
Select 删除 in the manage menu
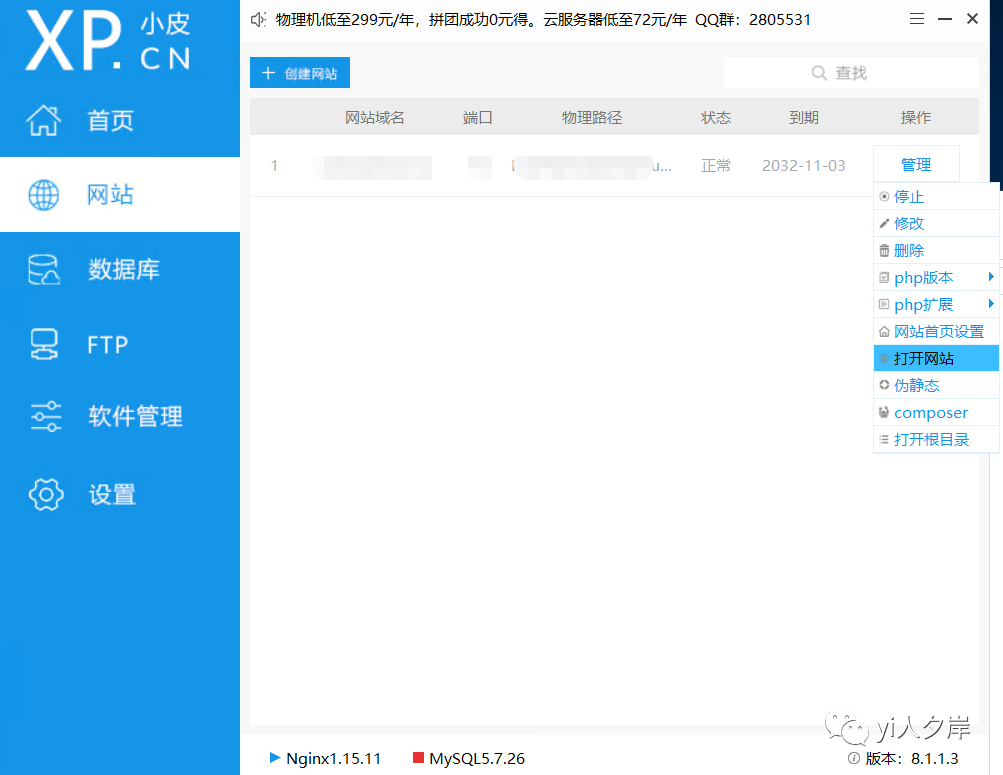coord(936,250)
